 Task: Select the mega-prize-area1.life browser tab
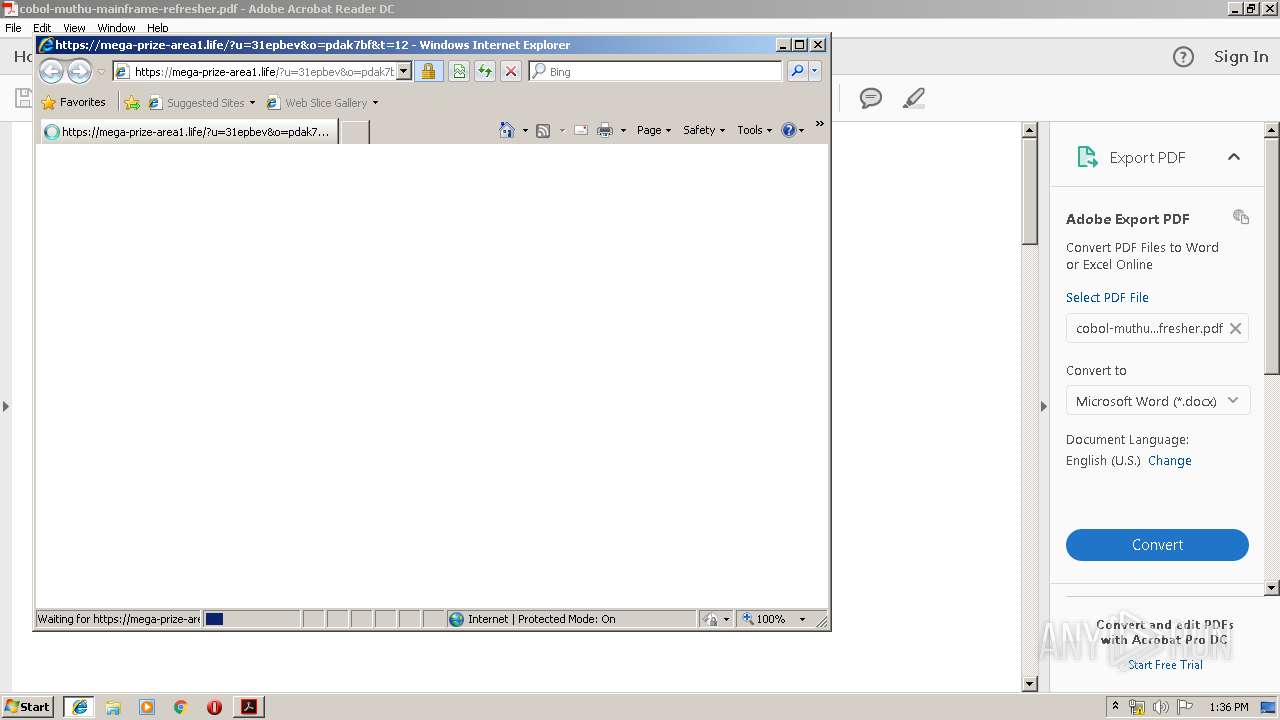coord(188,132)
